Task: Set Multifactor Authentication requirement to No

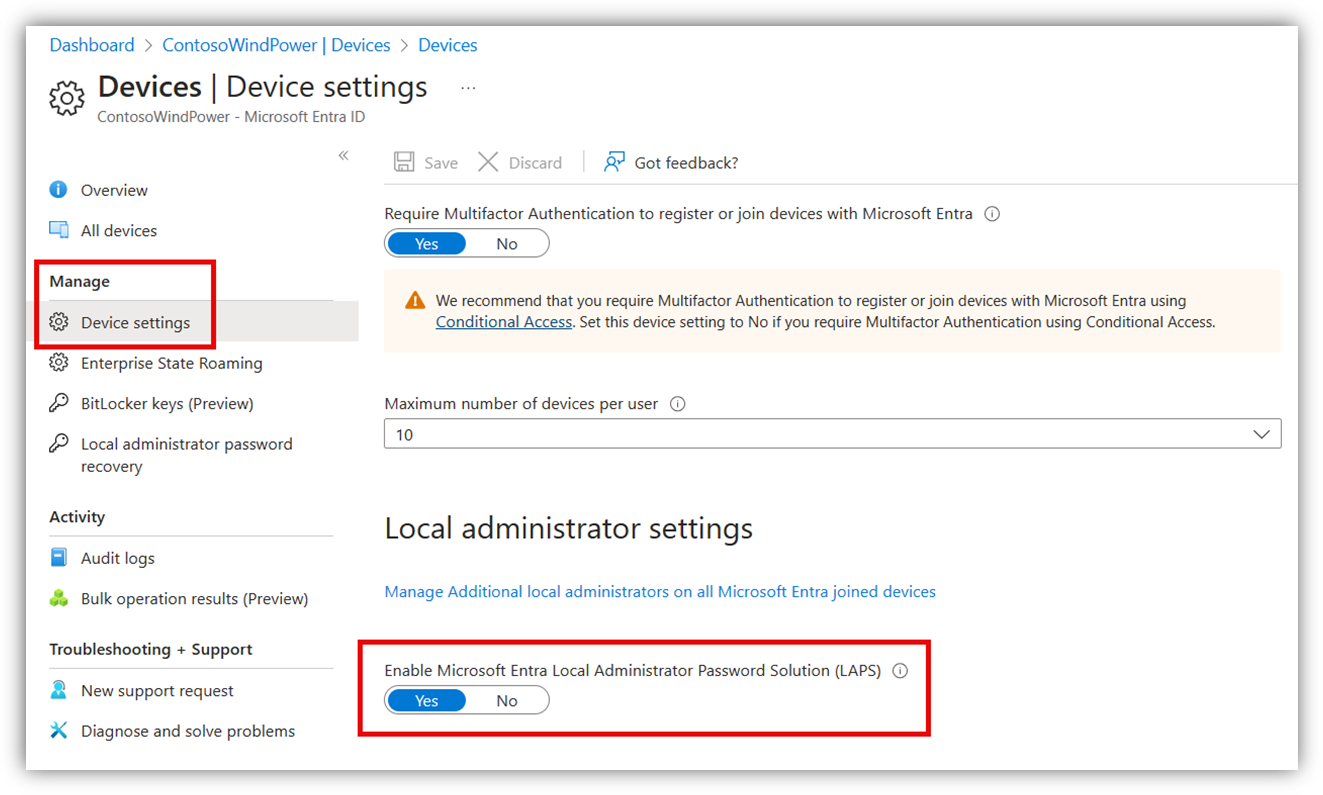Action: coord(507,243)
